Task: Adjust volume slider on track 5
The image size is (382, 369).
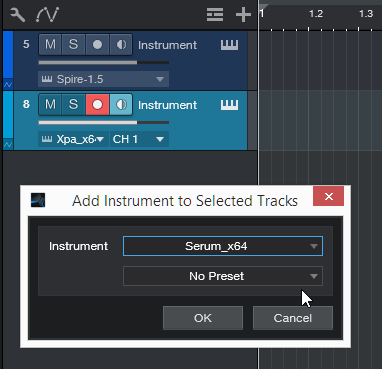Action: pos(104,62)
